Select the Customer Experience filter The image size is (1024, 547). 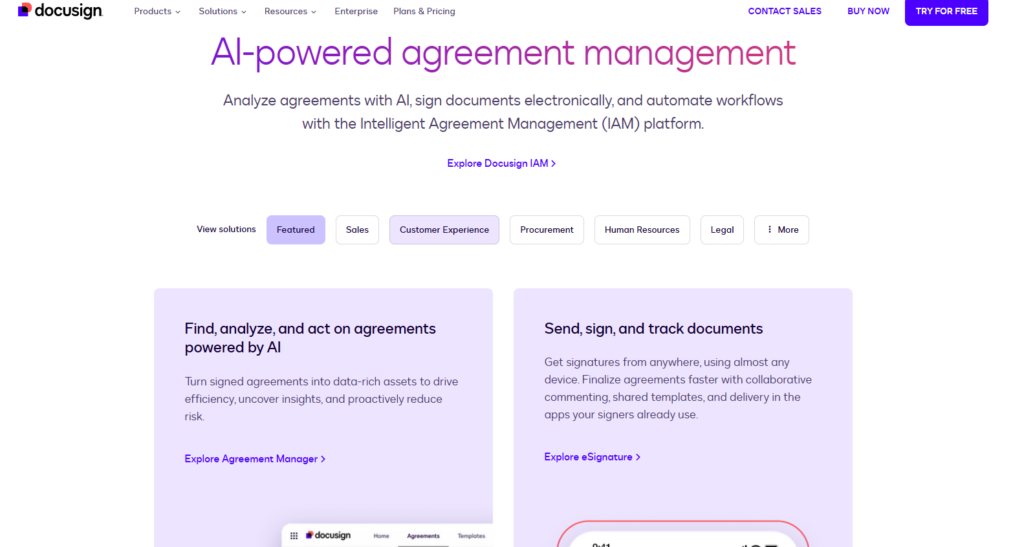tap(444, 230)
